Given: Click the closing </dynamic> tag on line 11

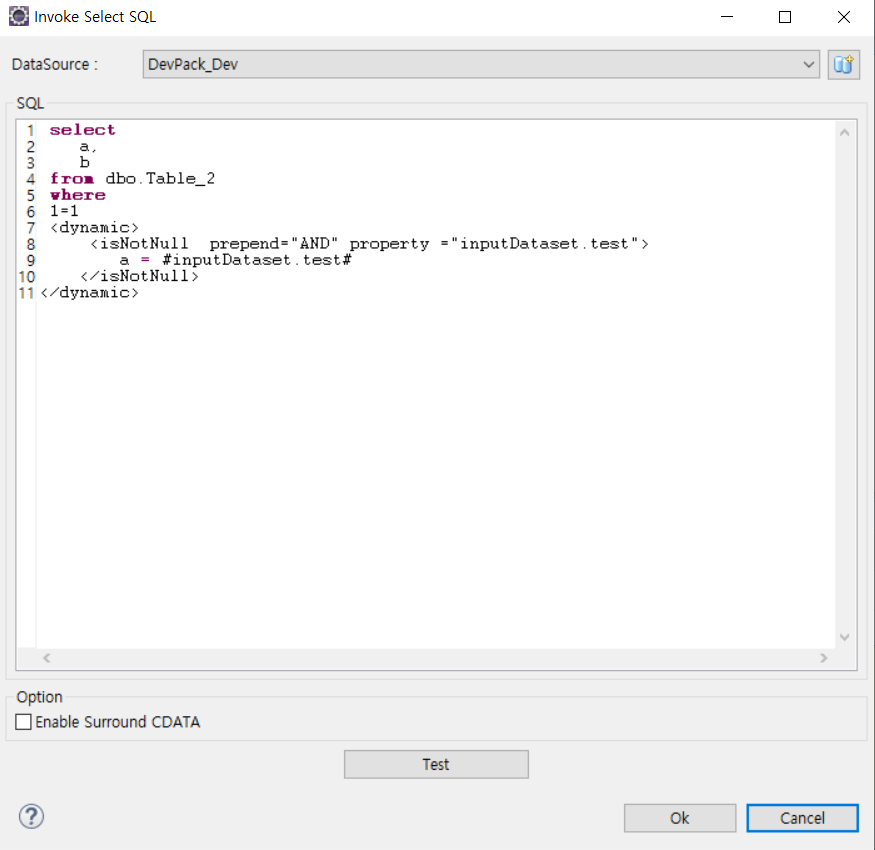Looking at the screenshot, I should (90, 293).
